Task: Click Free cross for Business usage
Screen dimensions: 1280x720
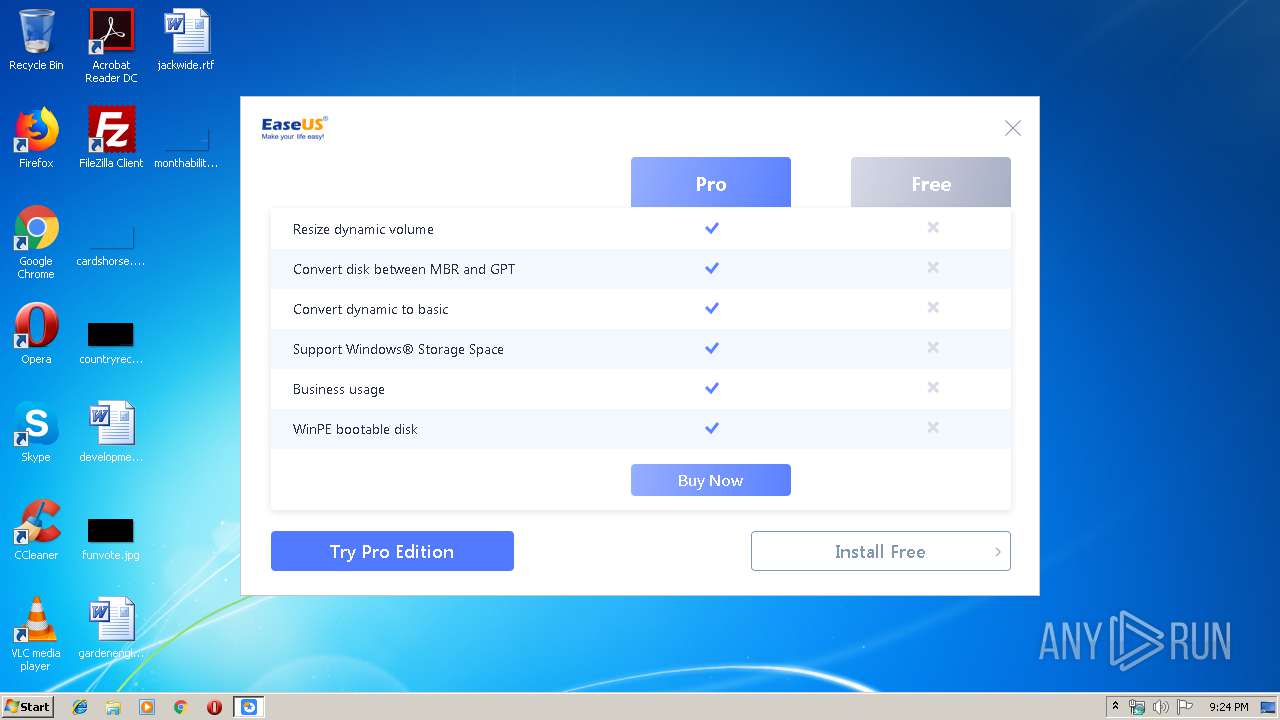Action: tap(933, 387)
